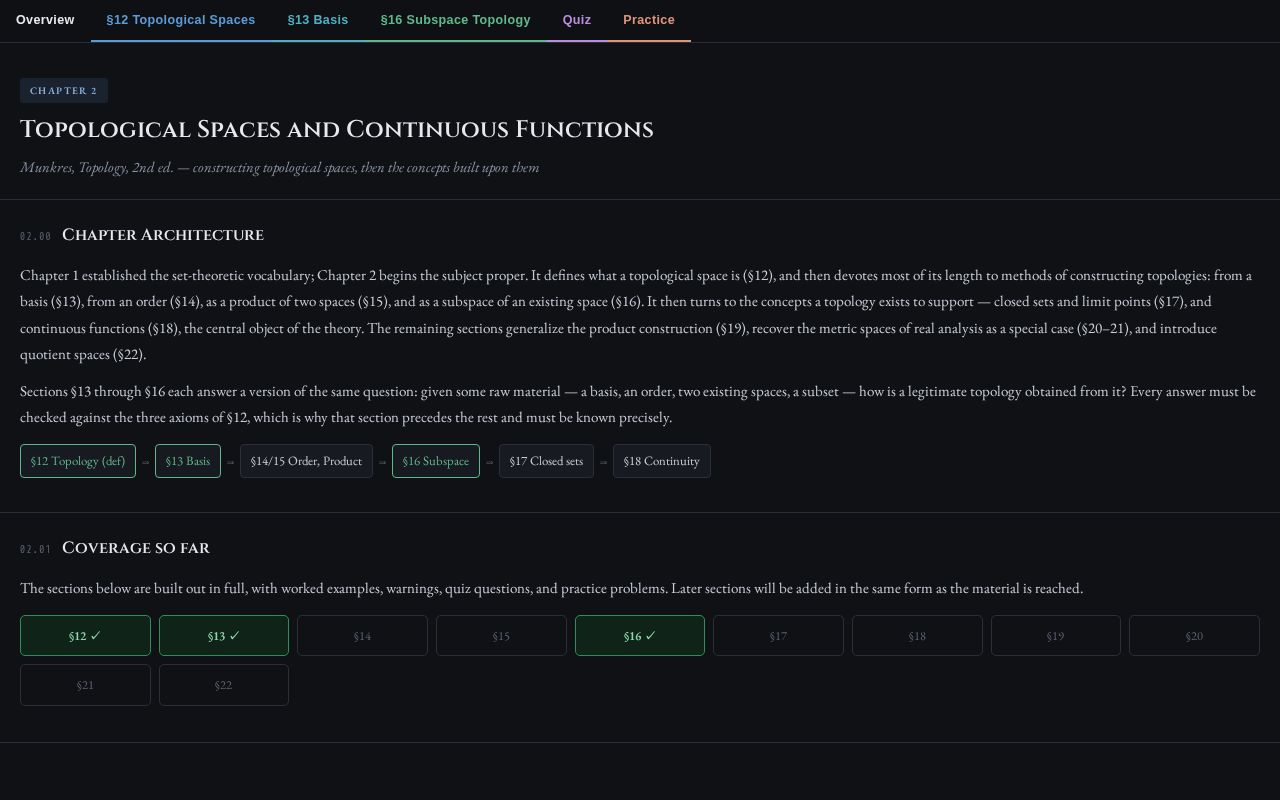This screenshot has height=800, width=1280.
Task: Switch to §12 Topological Spaces tab
Action: point(181,20)
